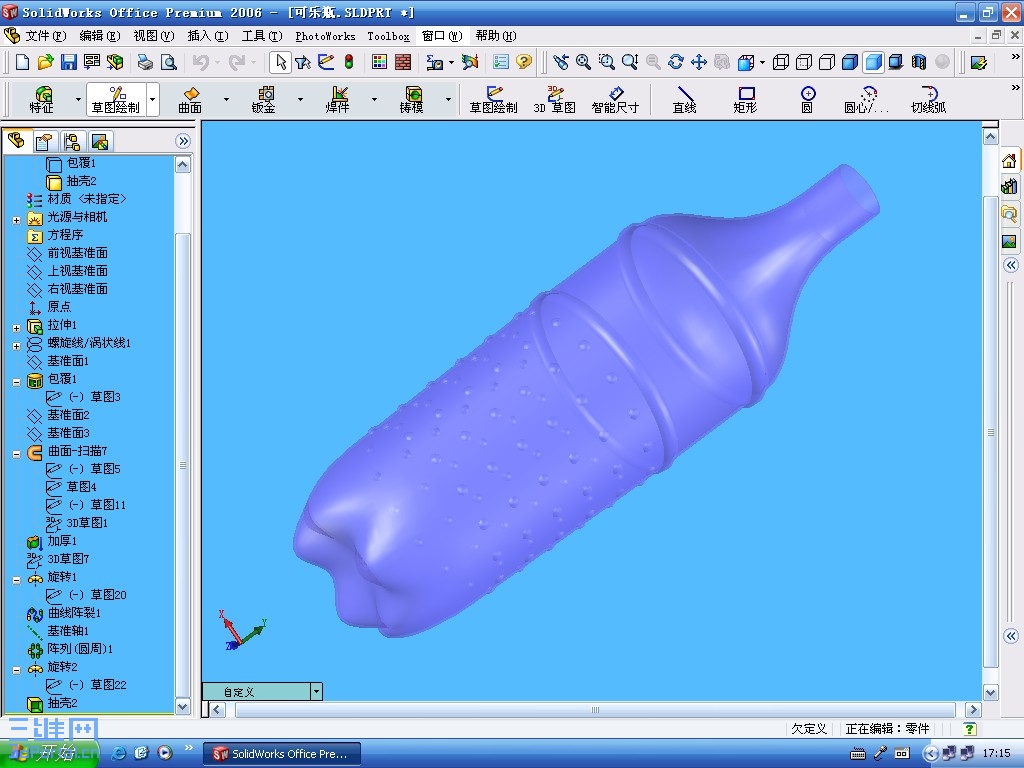Toggle Section View icon
This screenshot has width=1024, height=768.
coord(919,62)
